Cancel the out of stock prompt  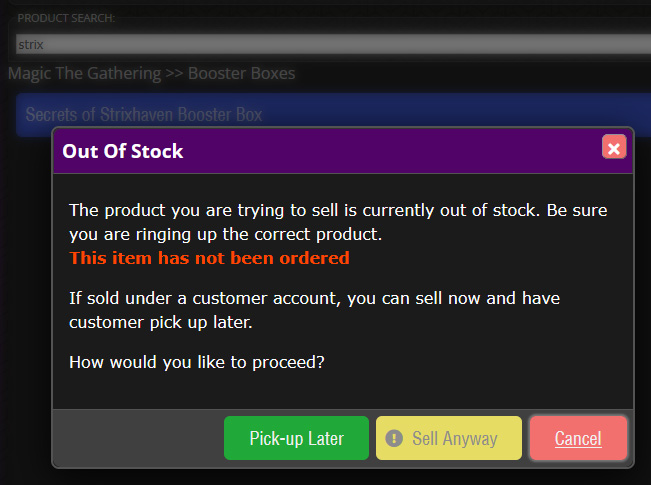(578, 438)
